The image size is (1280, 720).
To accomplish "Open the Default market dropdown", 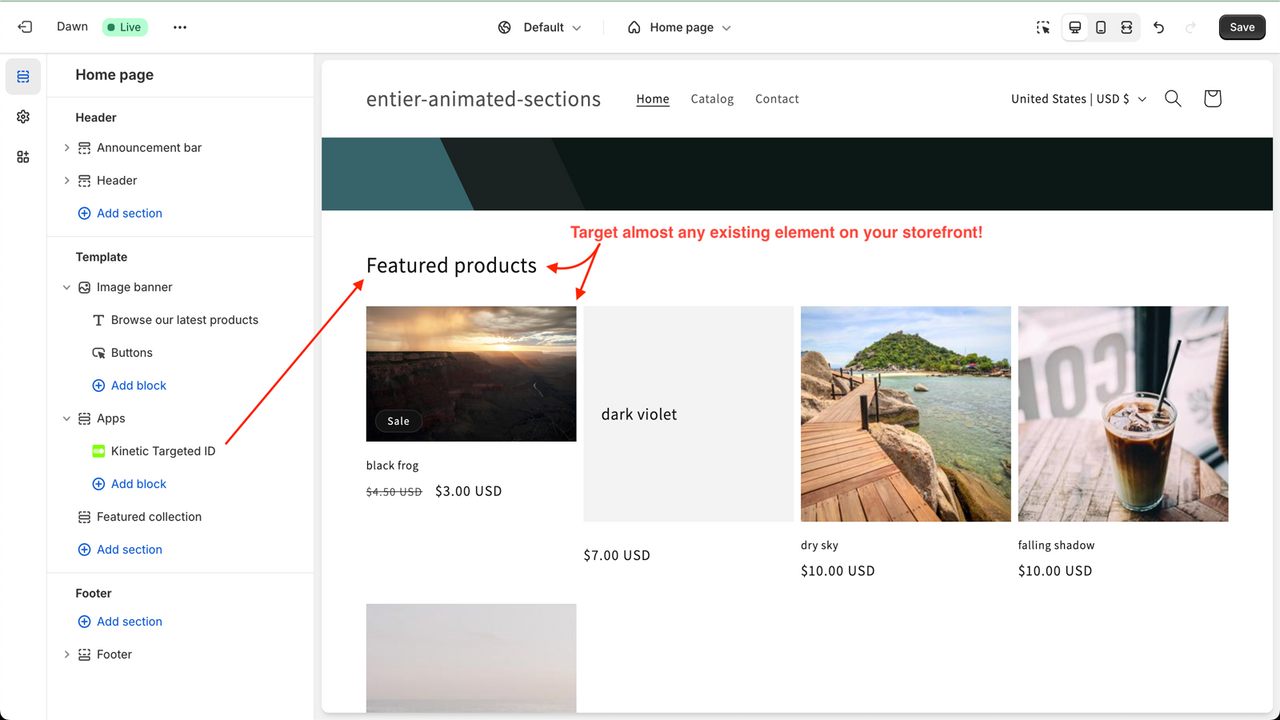I will point(540,27).
